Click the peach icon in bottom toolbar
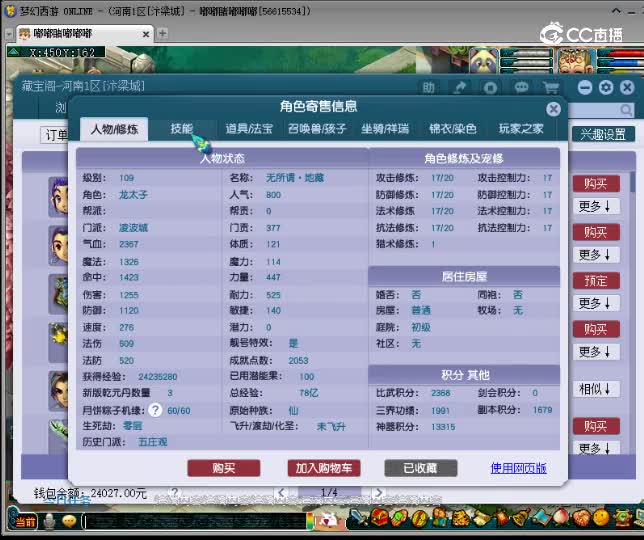This screenshot has height=540, width=644. coord(561,518)
